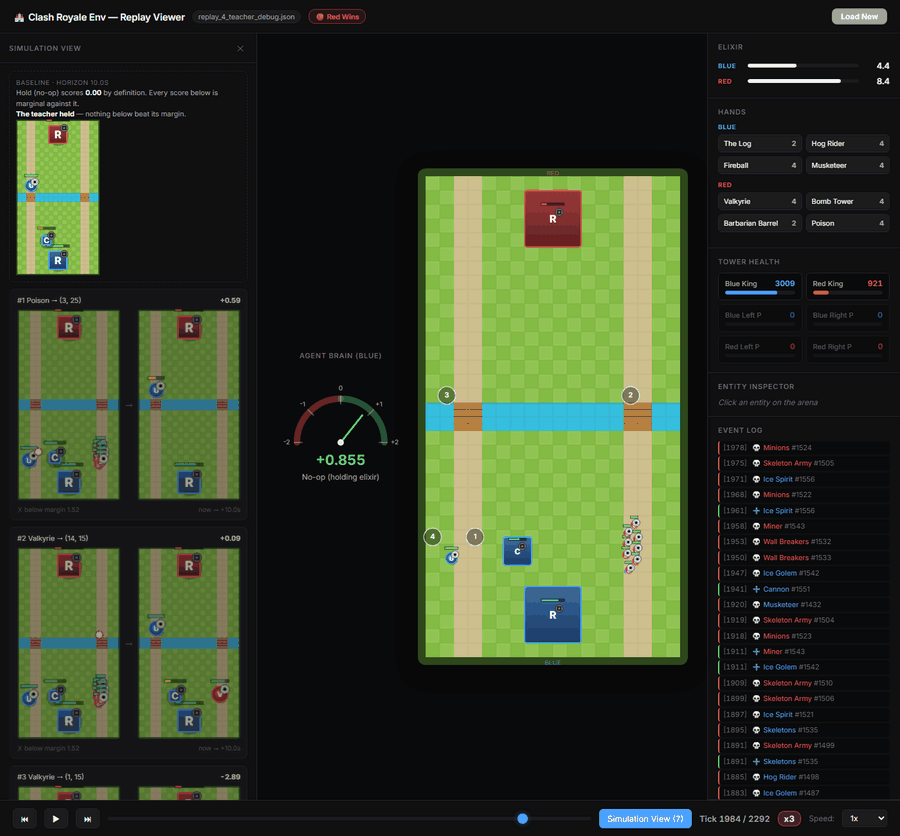Select Musketeer card in Blue hand
900x836 pixels.
pyautogui.click(x=847, y=165)
